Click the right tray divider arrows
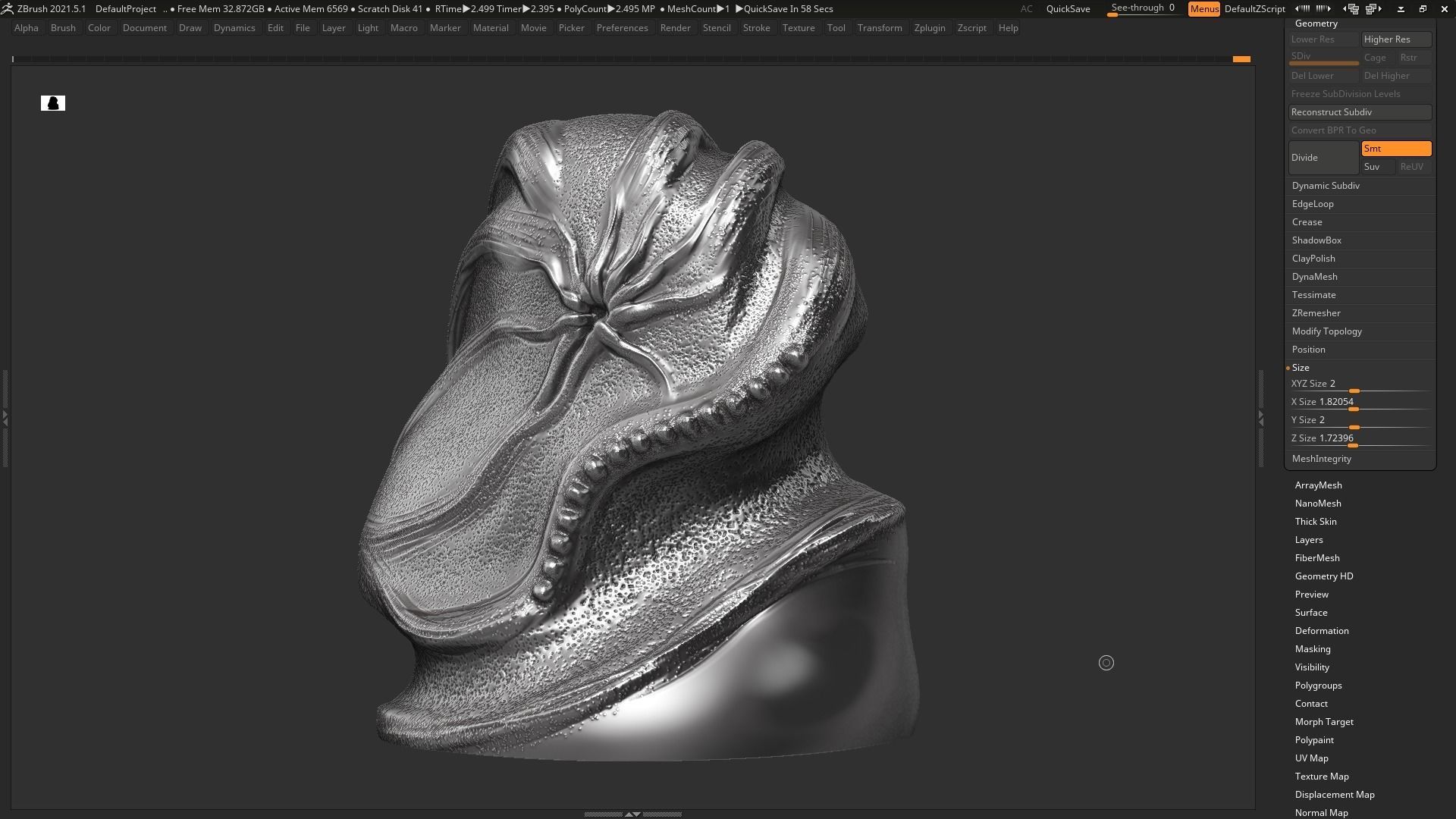Viewport: 1456px width, 819px height. pos(1260,418)
